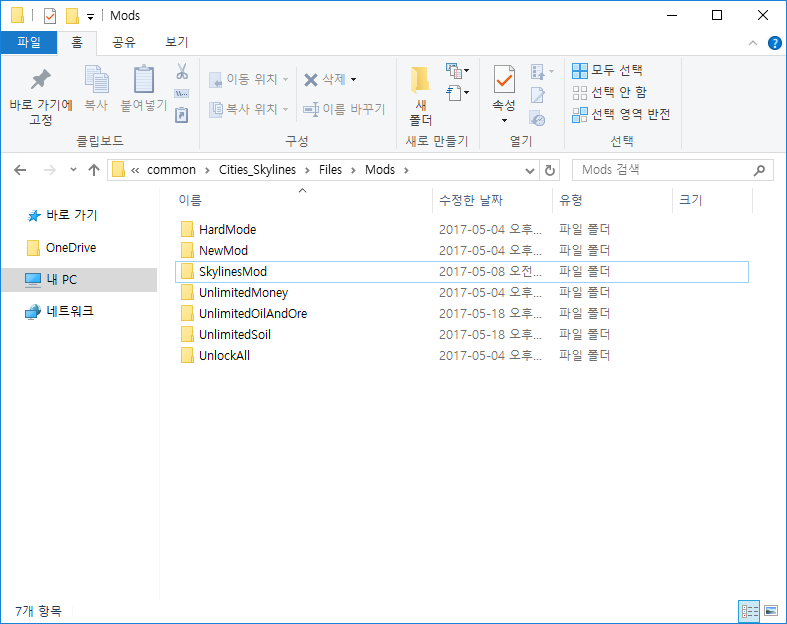Screen dimensions: 787x624
Task: Open the Delete (삭제) dropdown arrow
Action: (x=353, y=79)
